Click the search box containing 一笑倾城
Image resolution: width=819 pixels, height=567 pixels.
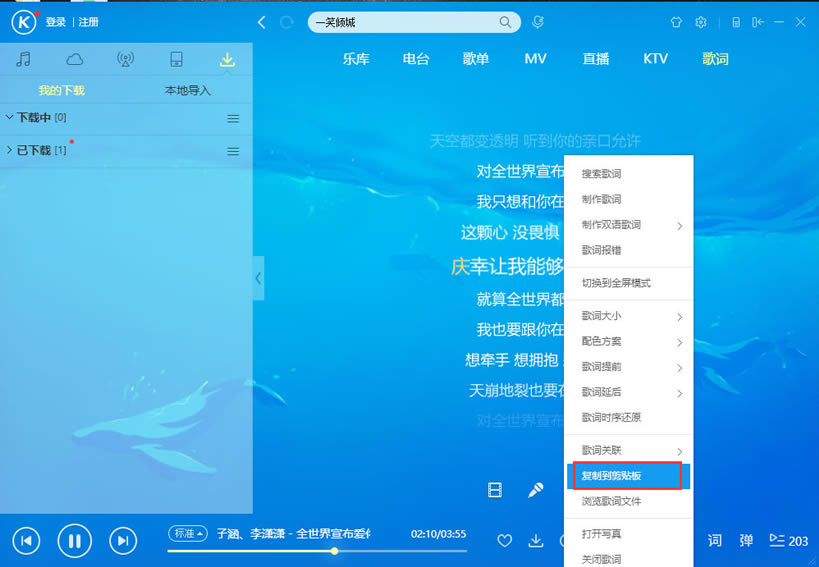click(x=414, y=22)
